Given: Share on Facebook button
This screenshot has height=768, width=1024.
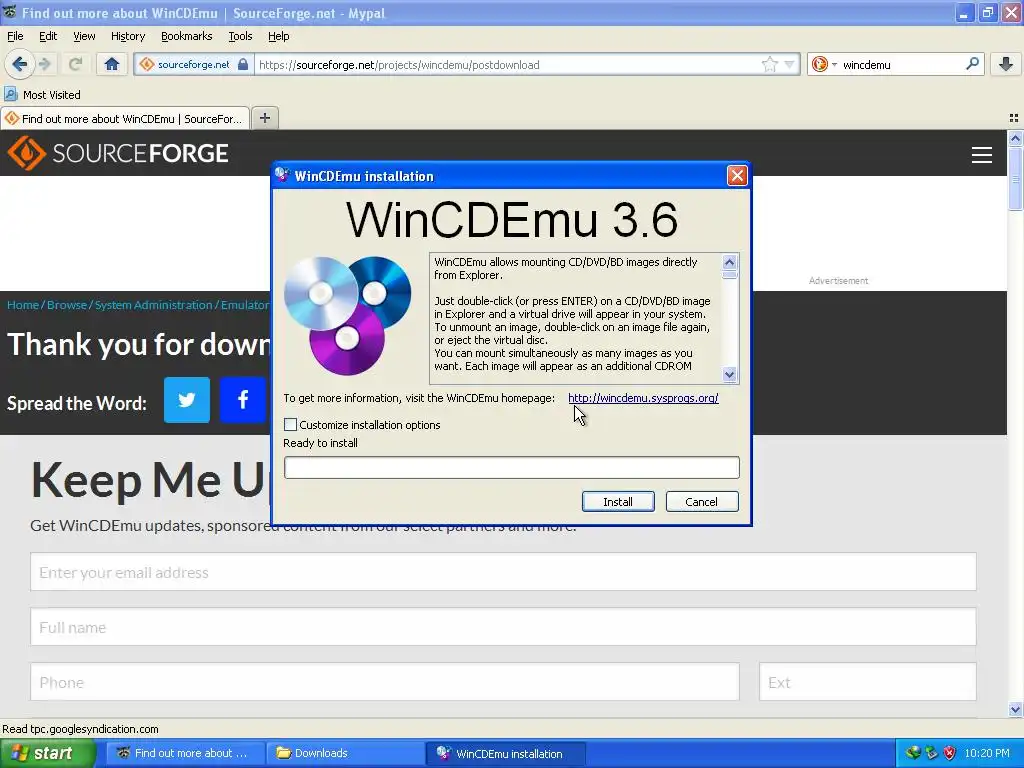Looking at the screenshot, I should [242, 400].
